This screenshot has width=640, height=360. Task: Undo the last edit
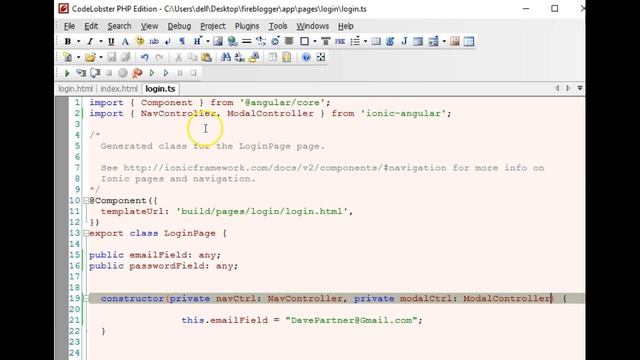(x=144, y=57)
